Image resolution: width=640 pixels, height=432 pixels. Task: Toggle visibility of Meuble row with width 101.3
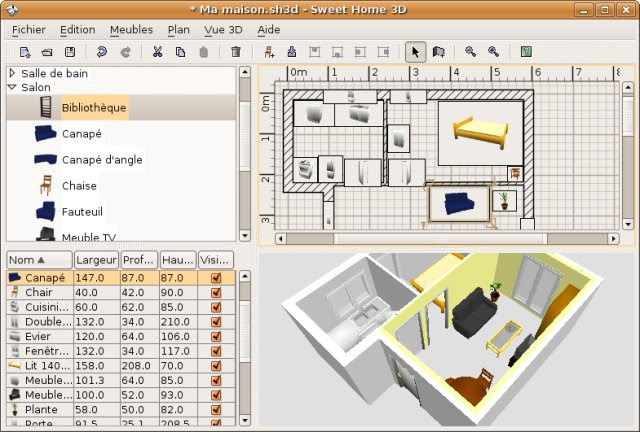[x=216, y=381]
